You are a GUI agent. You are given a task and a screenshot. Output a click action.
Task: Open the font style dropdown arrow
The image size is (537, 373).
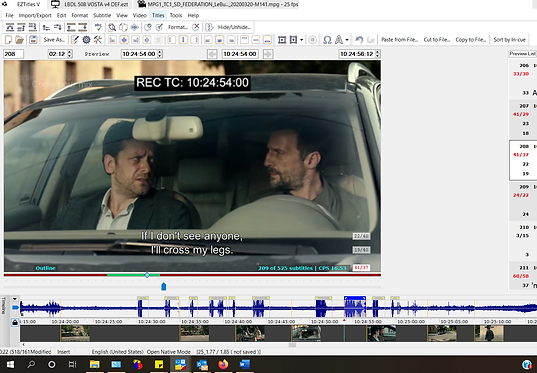point(347,40)
